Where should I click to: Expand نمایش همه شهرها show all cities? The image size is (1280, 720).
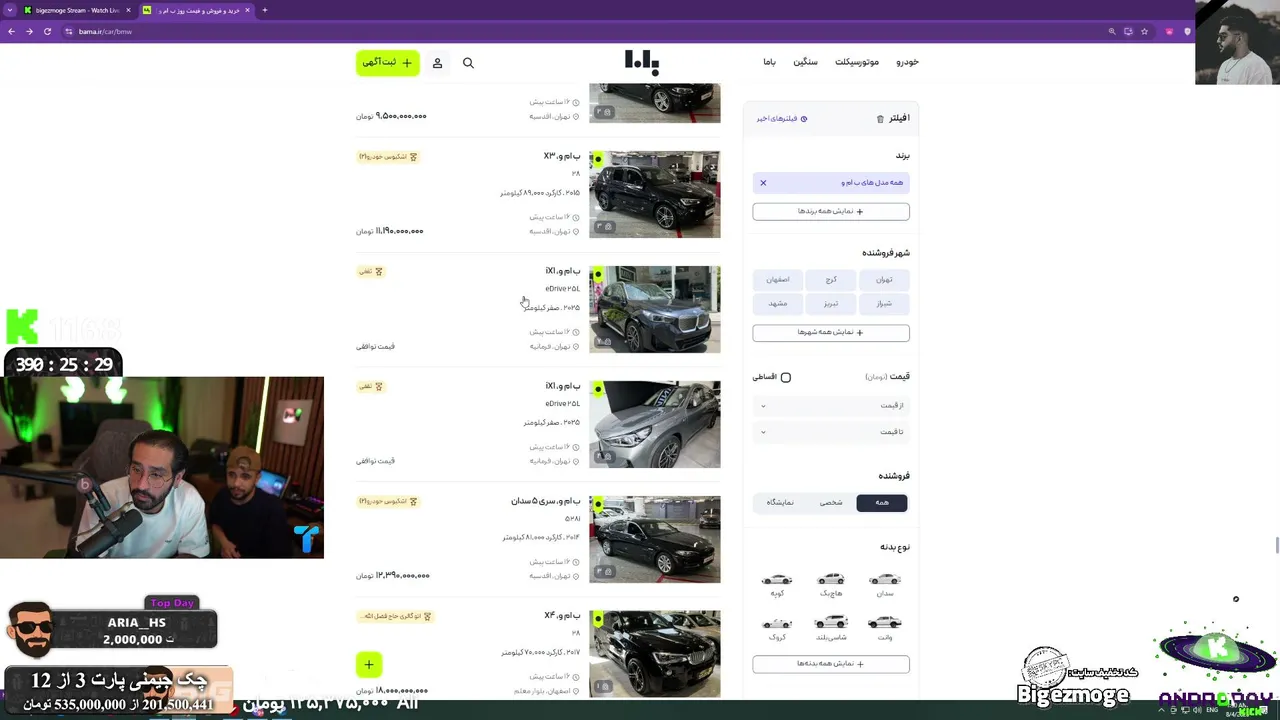click(x=831, y=333)
